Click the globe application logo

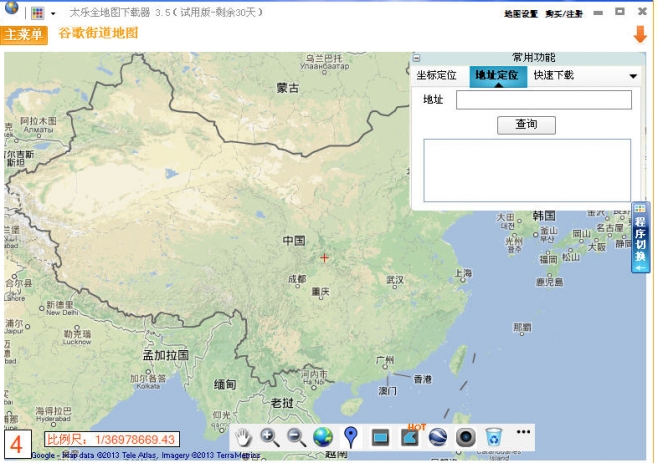(x=12, y=8)
